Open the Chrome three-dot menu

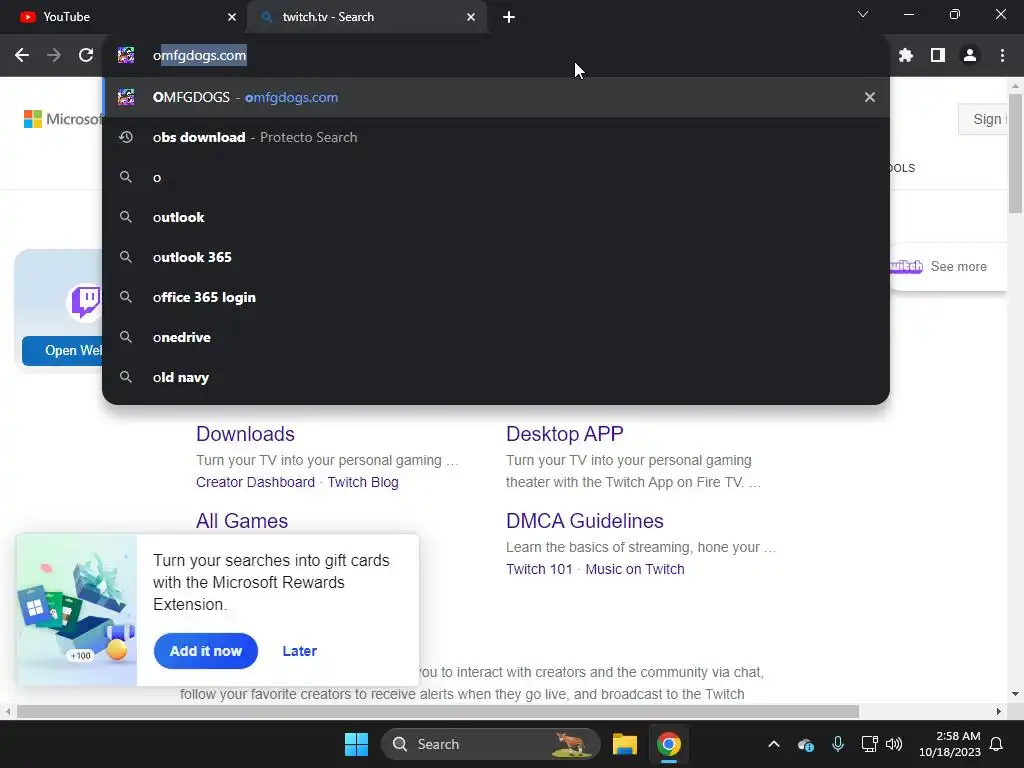click(x=1002, y=56)
